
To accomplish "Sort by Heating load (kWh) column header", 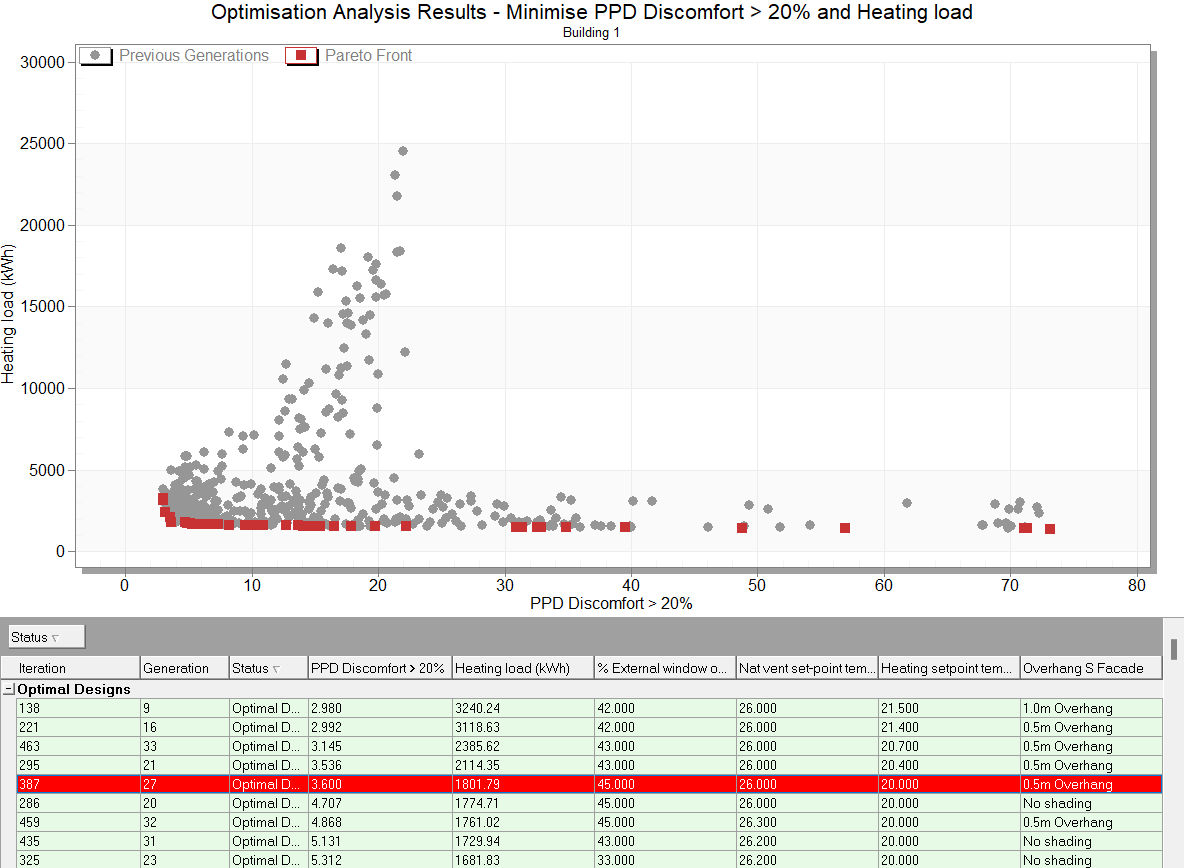I will click(x=521, y=668).
